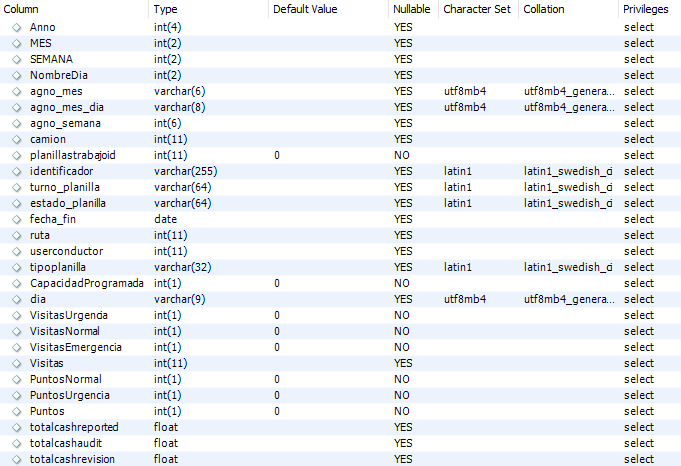Screen dimensions: 681x466
Task: Click the Default Value column header
Action: (x=305, y=9)
